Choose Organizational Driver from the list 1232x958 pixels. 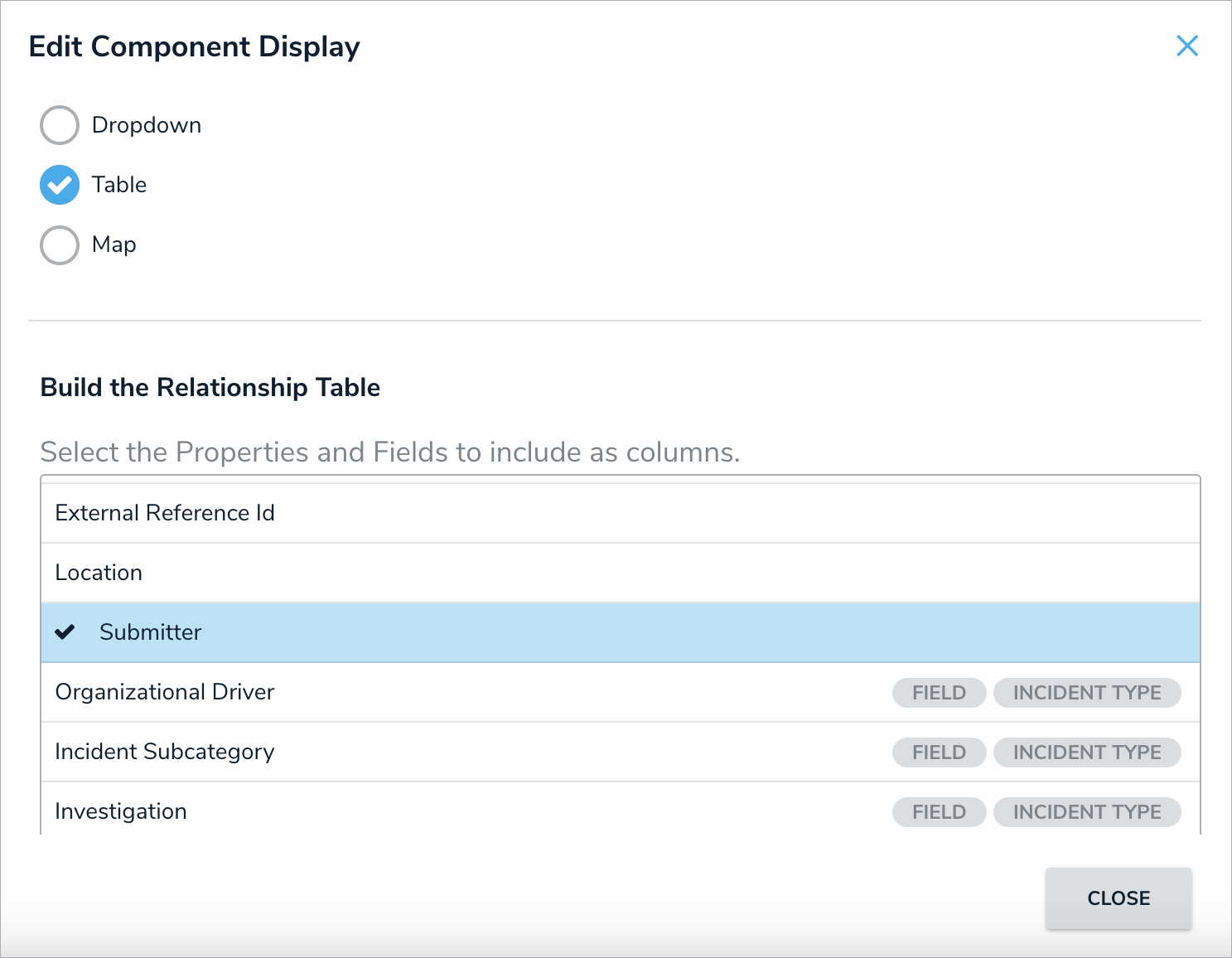click(x=165, y=692)
